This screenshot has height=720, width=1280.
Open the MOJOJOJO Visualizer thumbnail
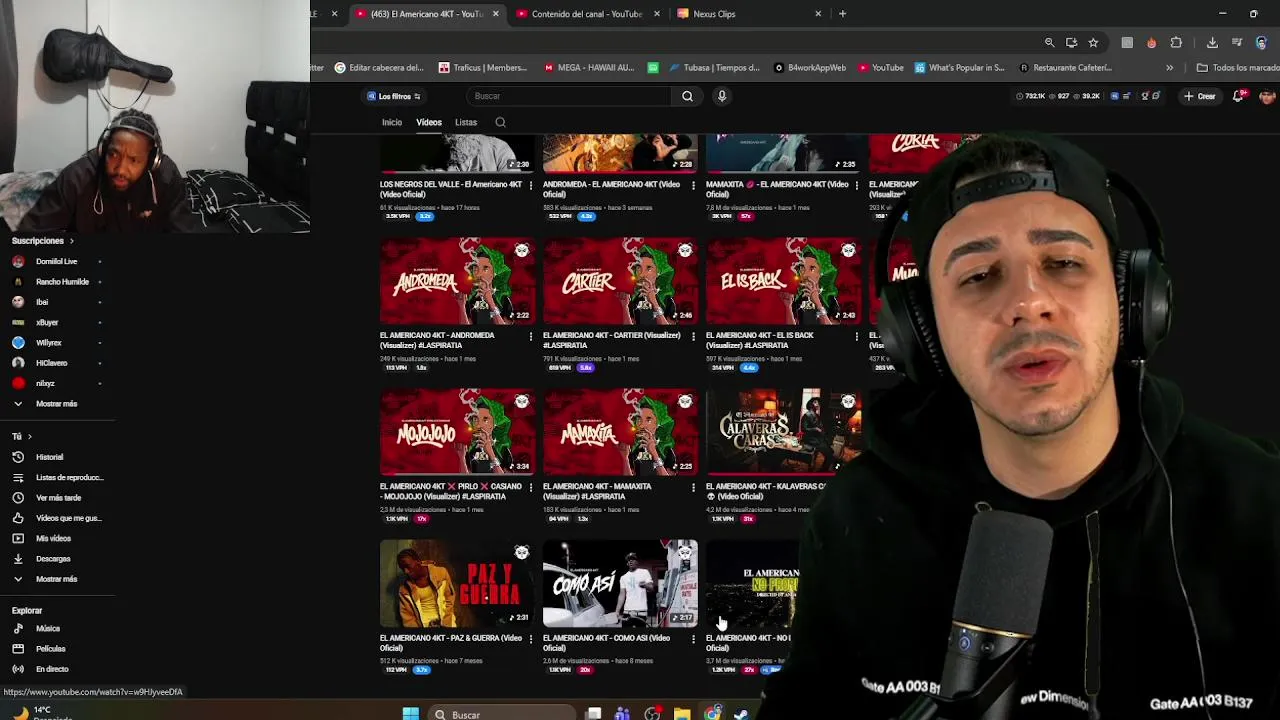(457, 432)
